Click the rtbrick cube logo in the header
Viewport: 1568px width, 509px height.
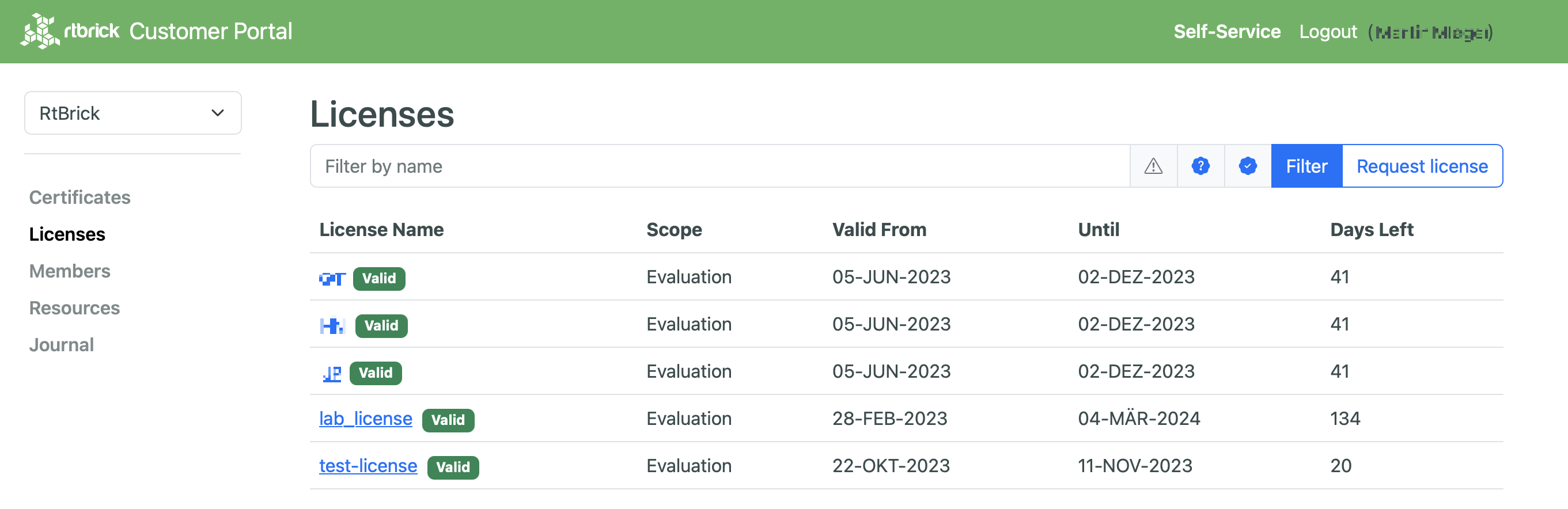(40, 31)
